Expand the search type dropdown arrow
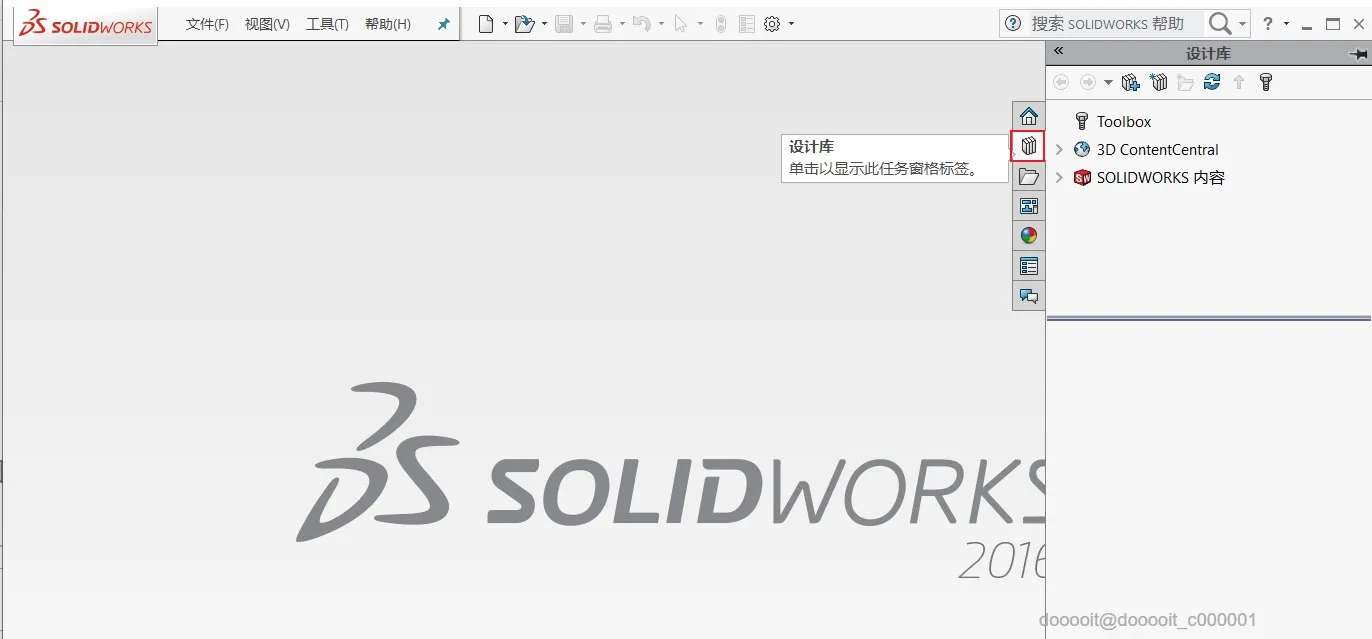1372x639 pixels. click(1243, 24)
